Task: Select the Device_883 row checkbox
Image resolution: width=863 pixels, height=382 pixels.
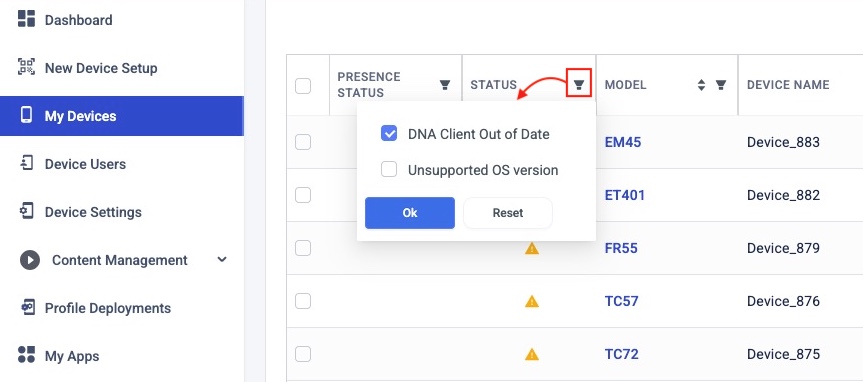Action: [x=303, y=142]
